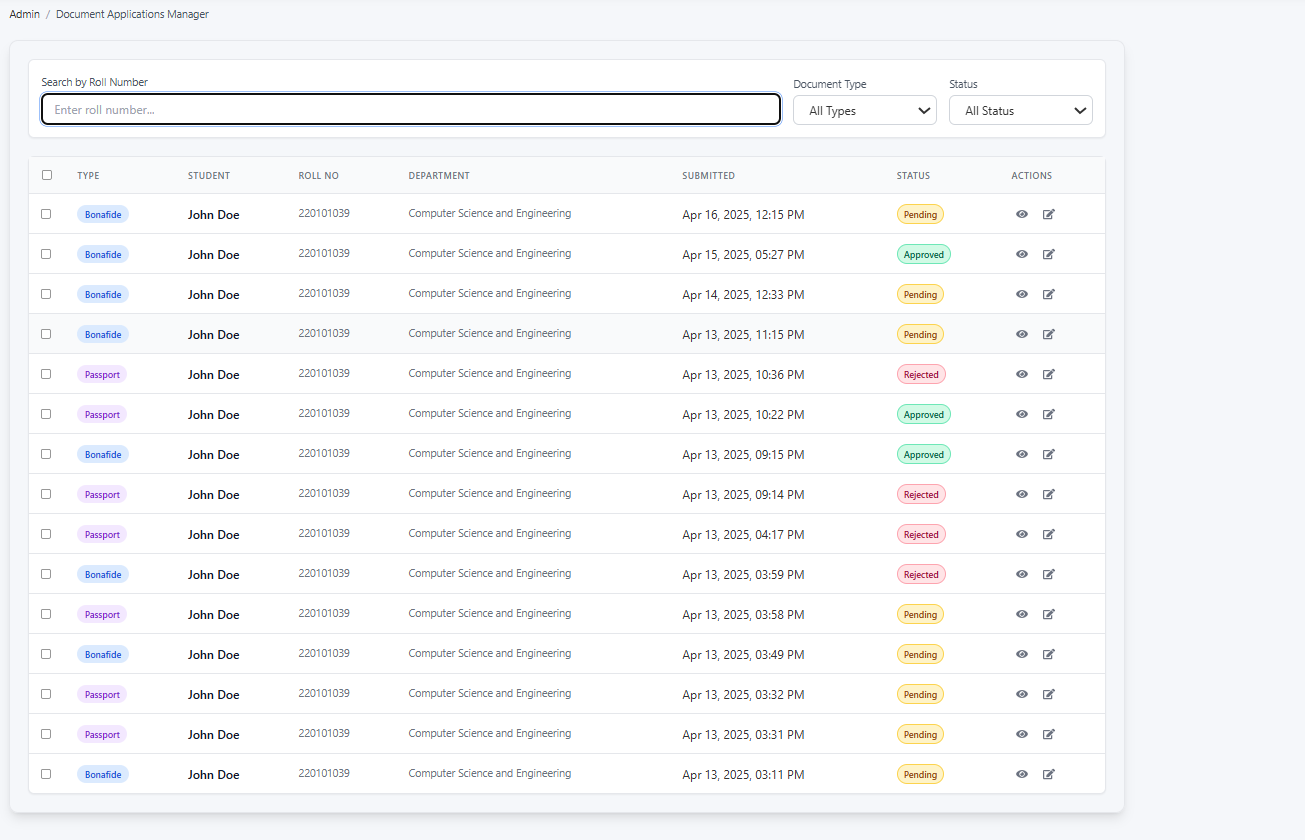Click Passport tag in Apr 13, 03:32 PM row
Image resolution: width=1305 pixels, height=840 pixels.
[x=102, y=694]
